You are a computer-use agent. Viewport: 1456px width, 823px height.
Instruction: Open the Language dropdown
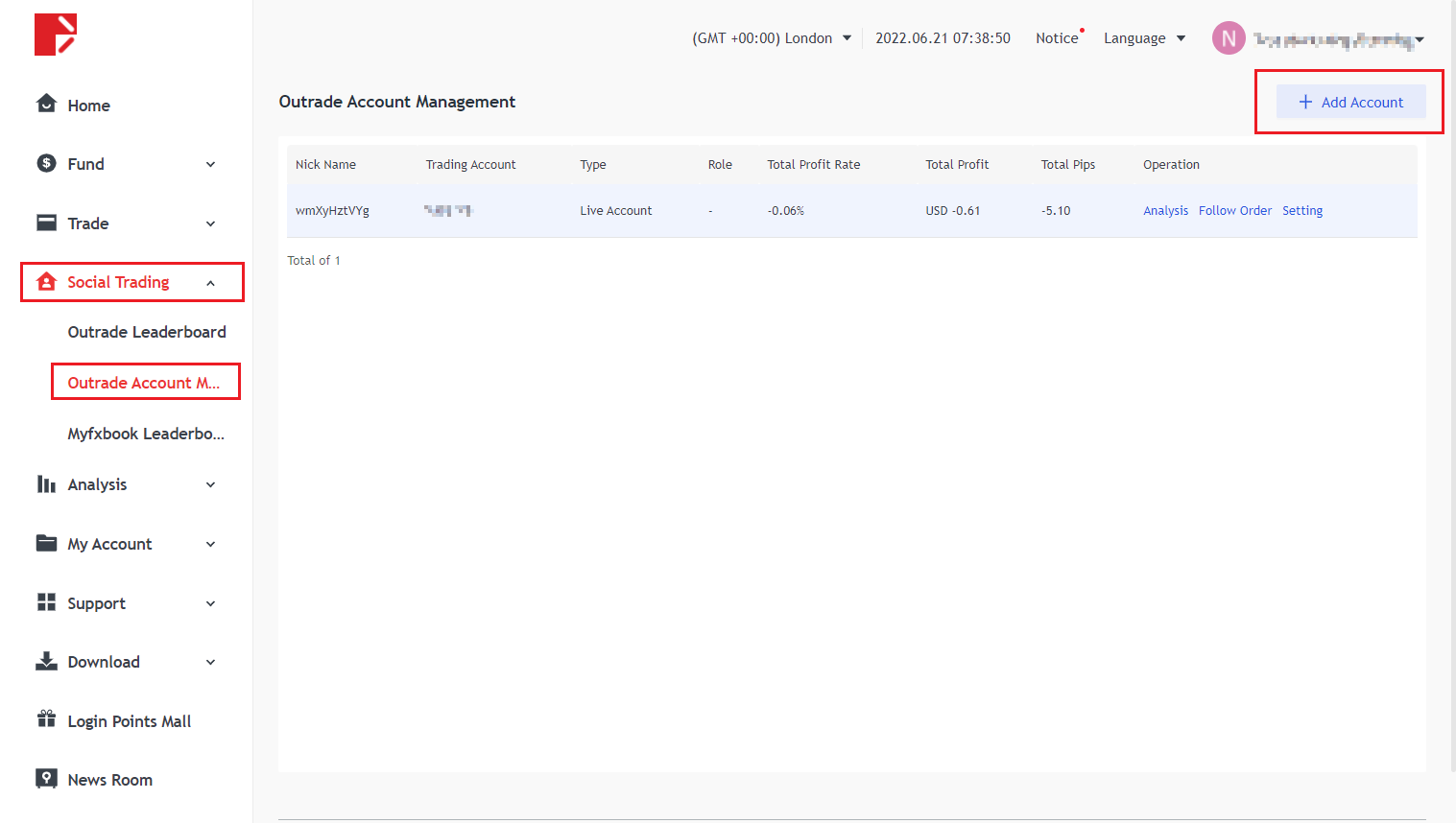pyautogui.click(x=1144, y=38)
